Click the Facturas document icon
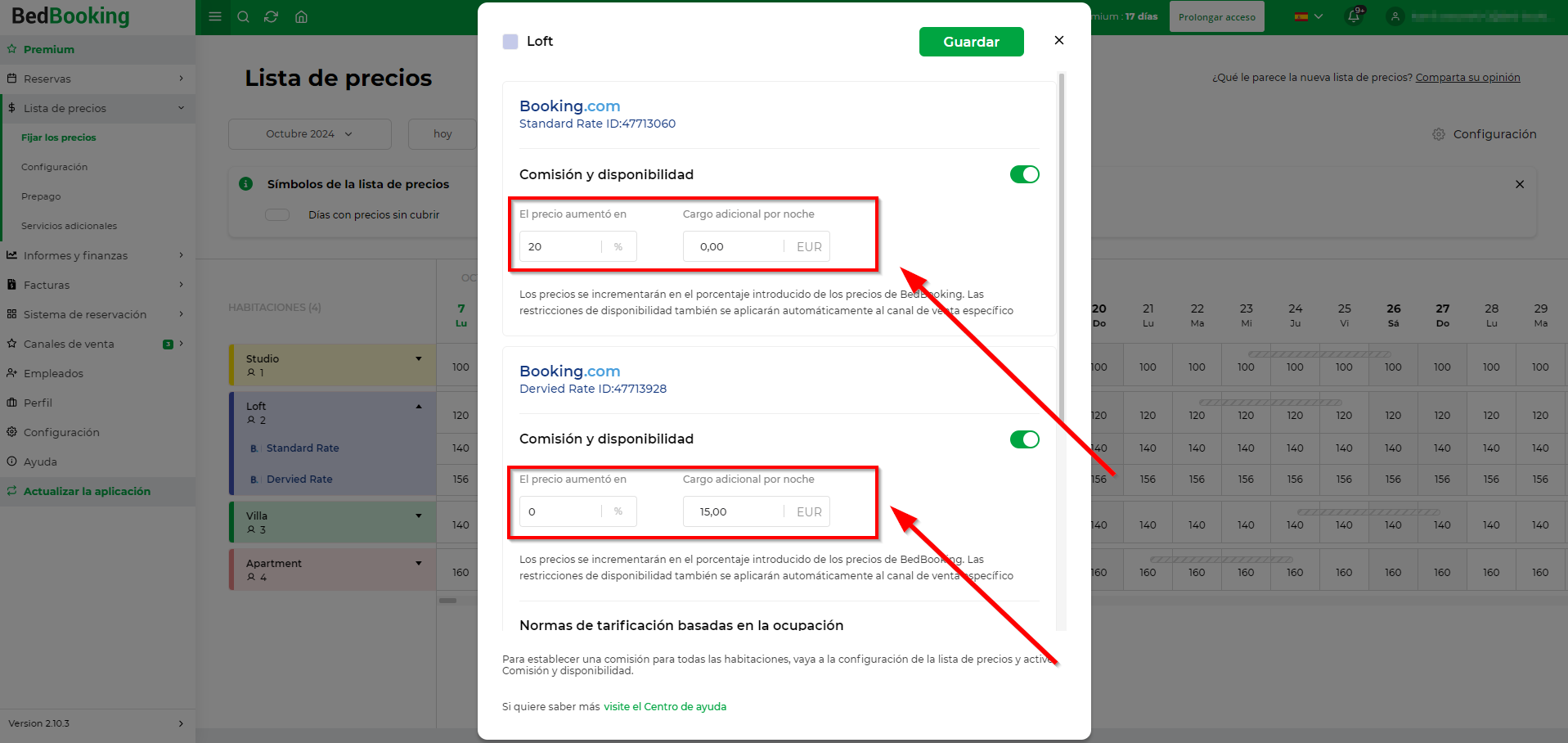 tap(12, 285)
